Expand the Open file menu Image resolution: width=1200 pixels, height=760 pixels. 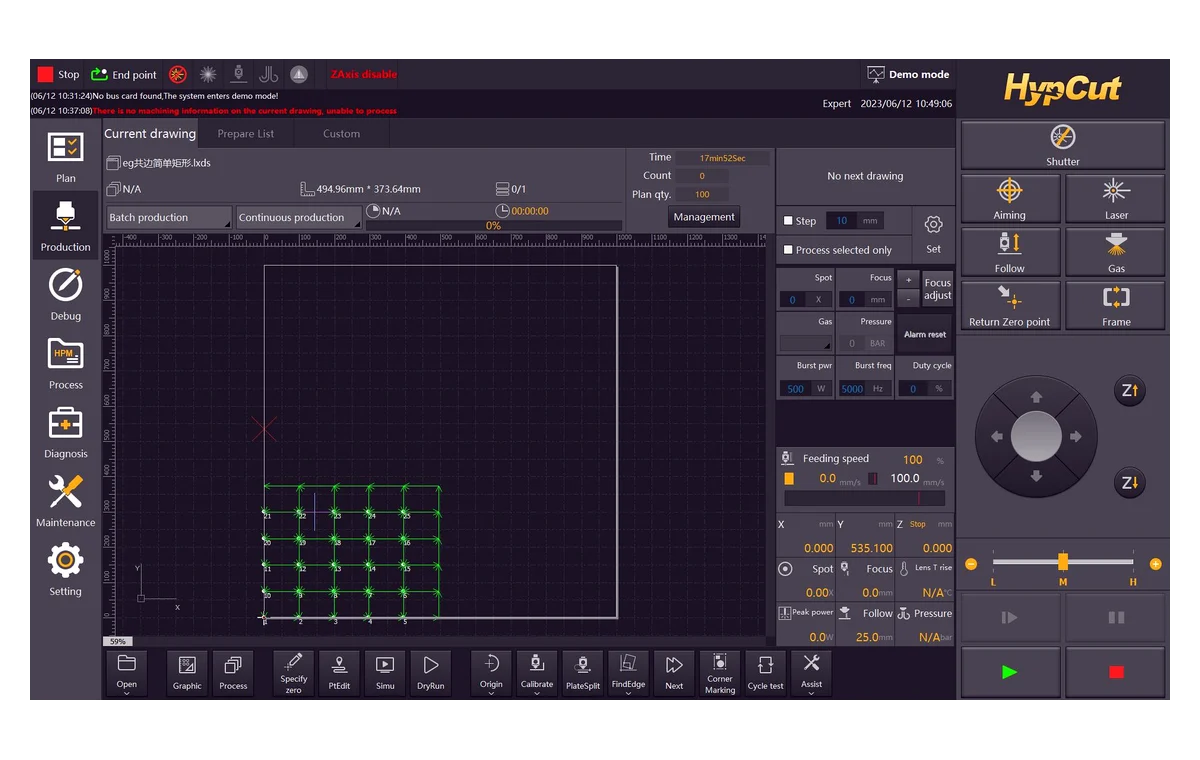(127, 673)
